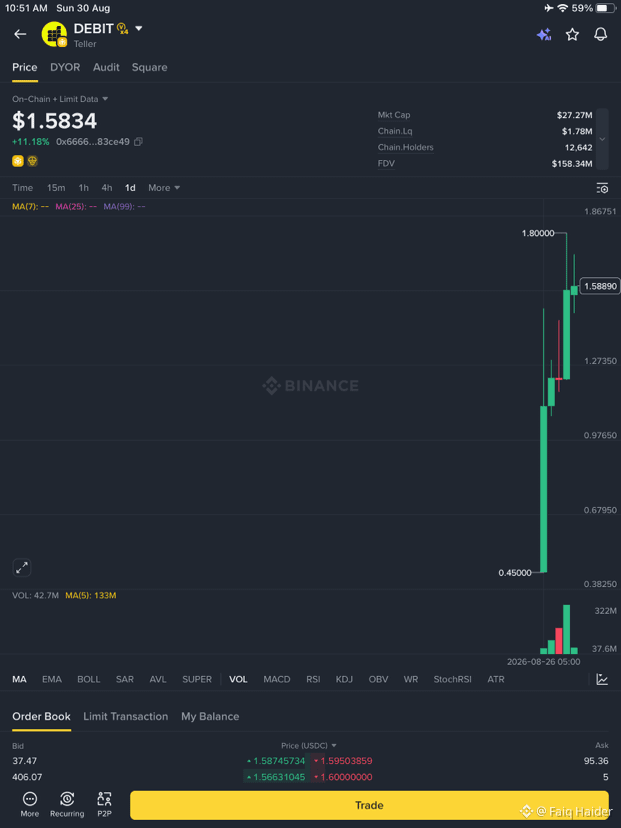Tap FDV label
The width and height of the screenshot is (621, 828).
(386, 164)
